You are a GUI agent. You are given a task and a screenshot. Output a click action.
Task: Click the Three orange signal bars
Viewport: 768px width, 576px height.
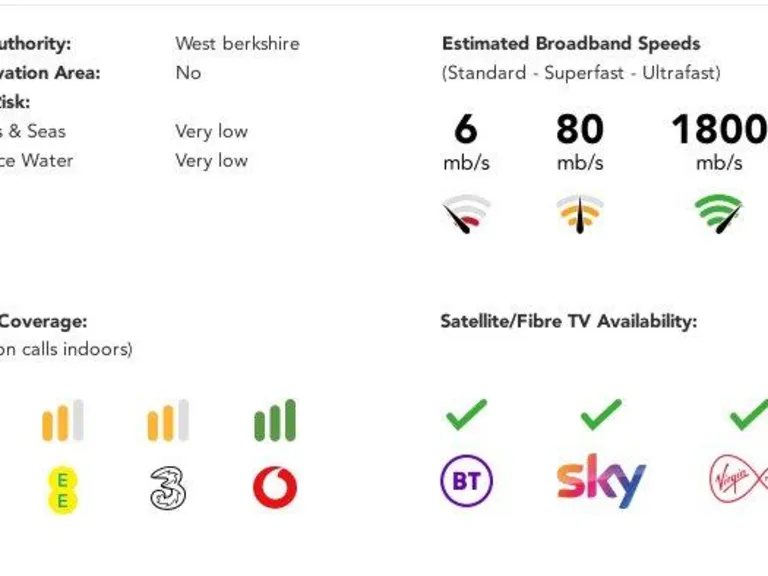pyautogui.click(x=168, y=420)
